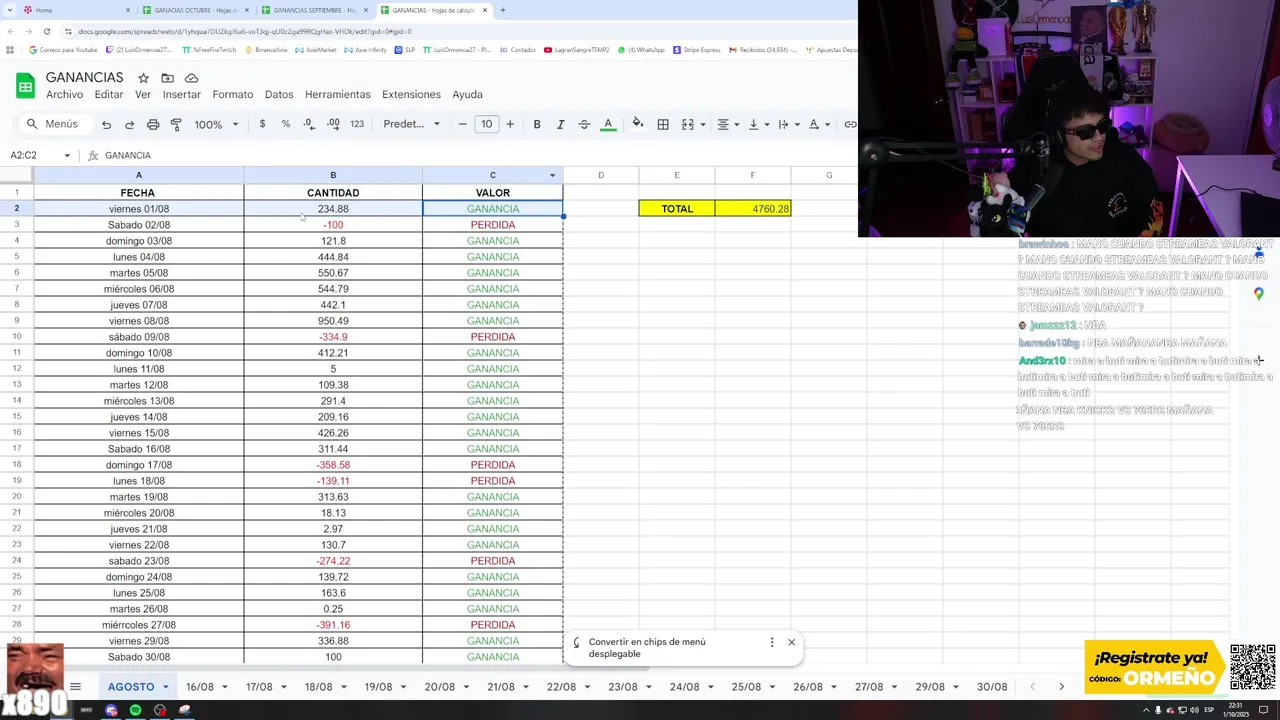Expand the name box dropdown arrow
Viewport: 1280px width, 720px height.
tap(67, 155)
